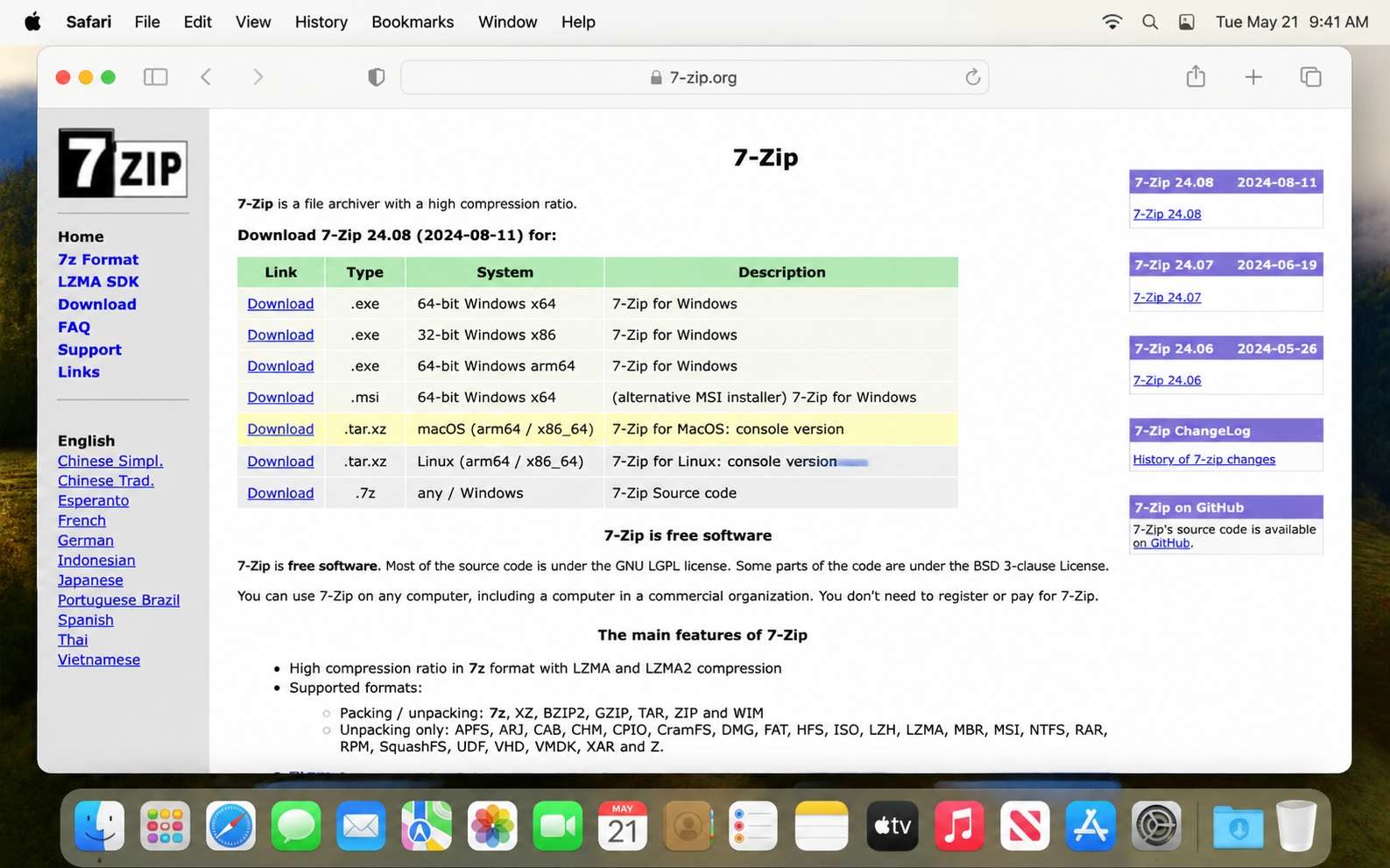
Task: Open Wi-Fi status in menu bar
Action: pos(1111,22)
